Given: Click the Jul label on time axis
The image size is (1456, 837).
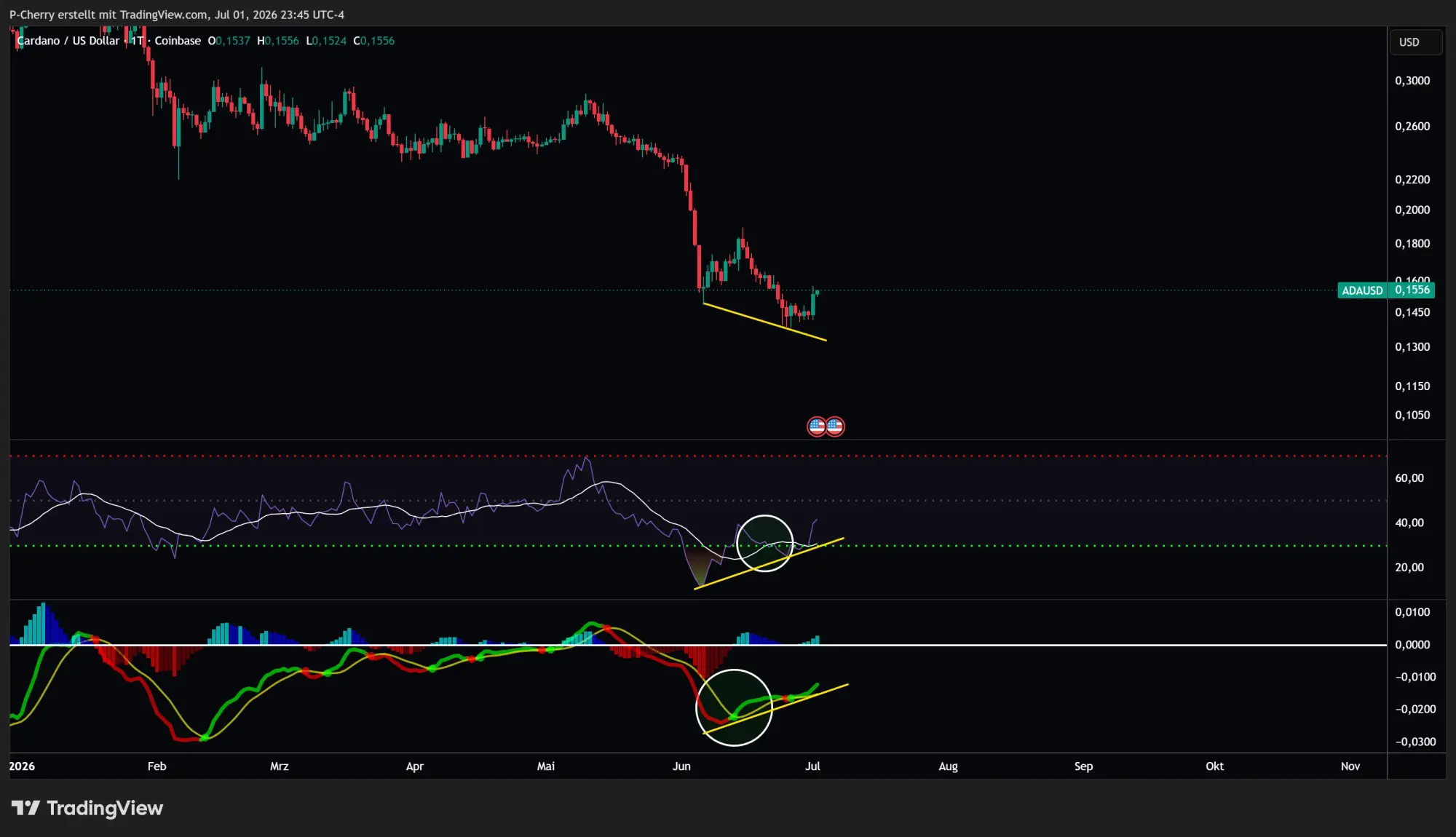Looking at the screenshot, I should (x=812, y=766).
